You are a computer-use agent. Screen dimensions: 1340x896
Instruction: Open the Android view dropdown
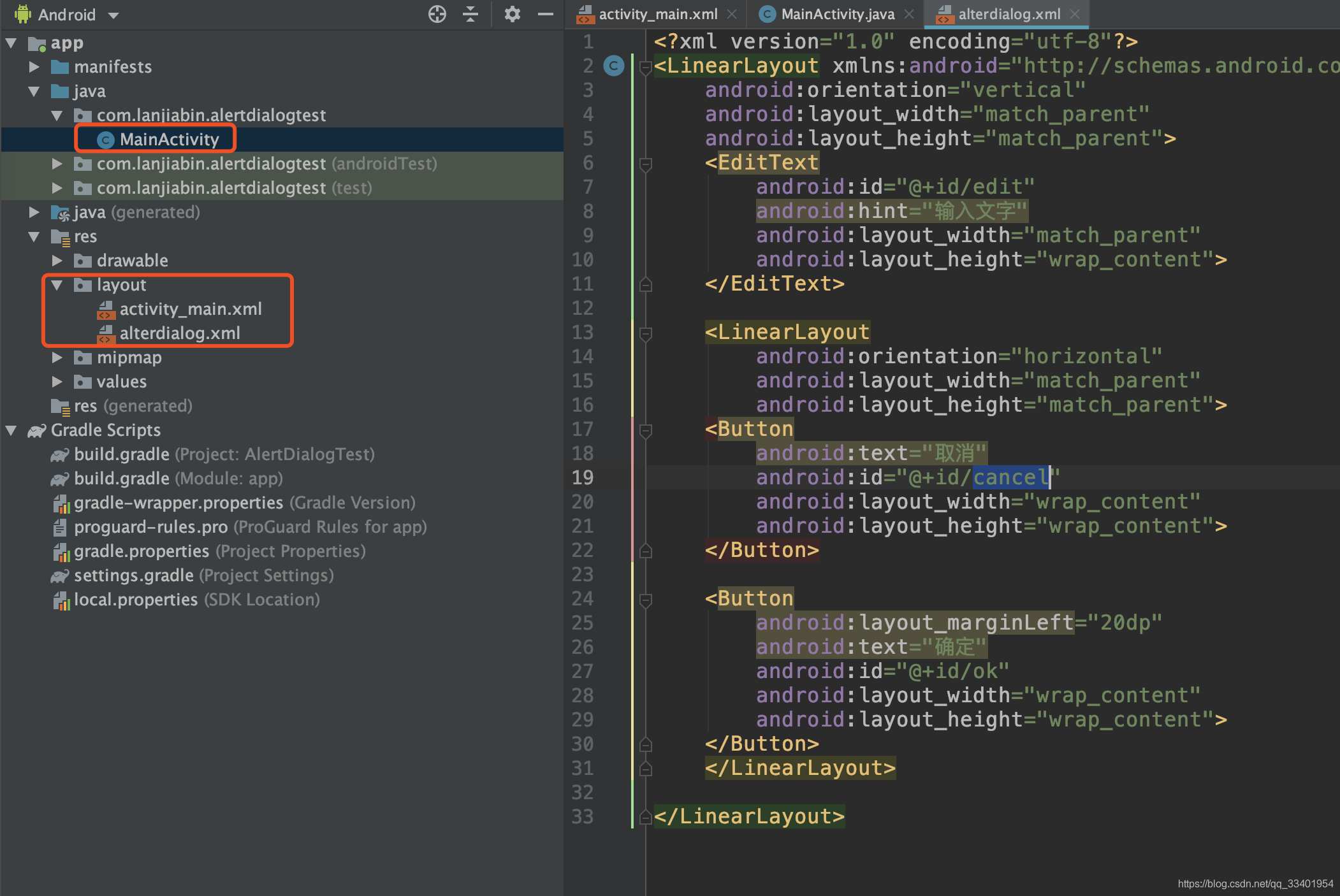coord(113,15)
